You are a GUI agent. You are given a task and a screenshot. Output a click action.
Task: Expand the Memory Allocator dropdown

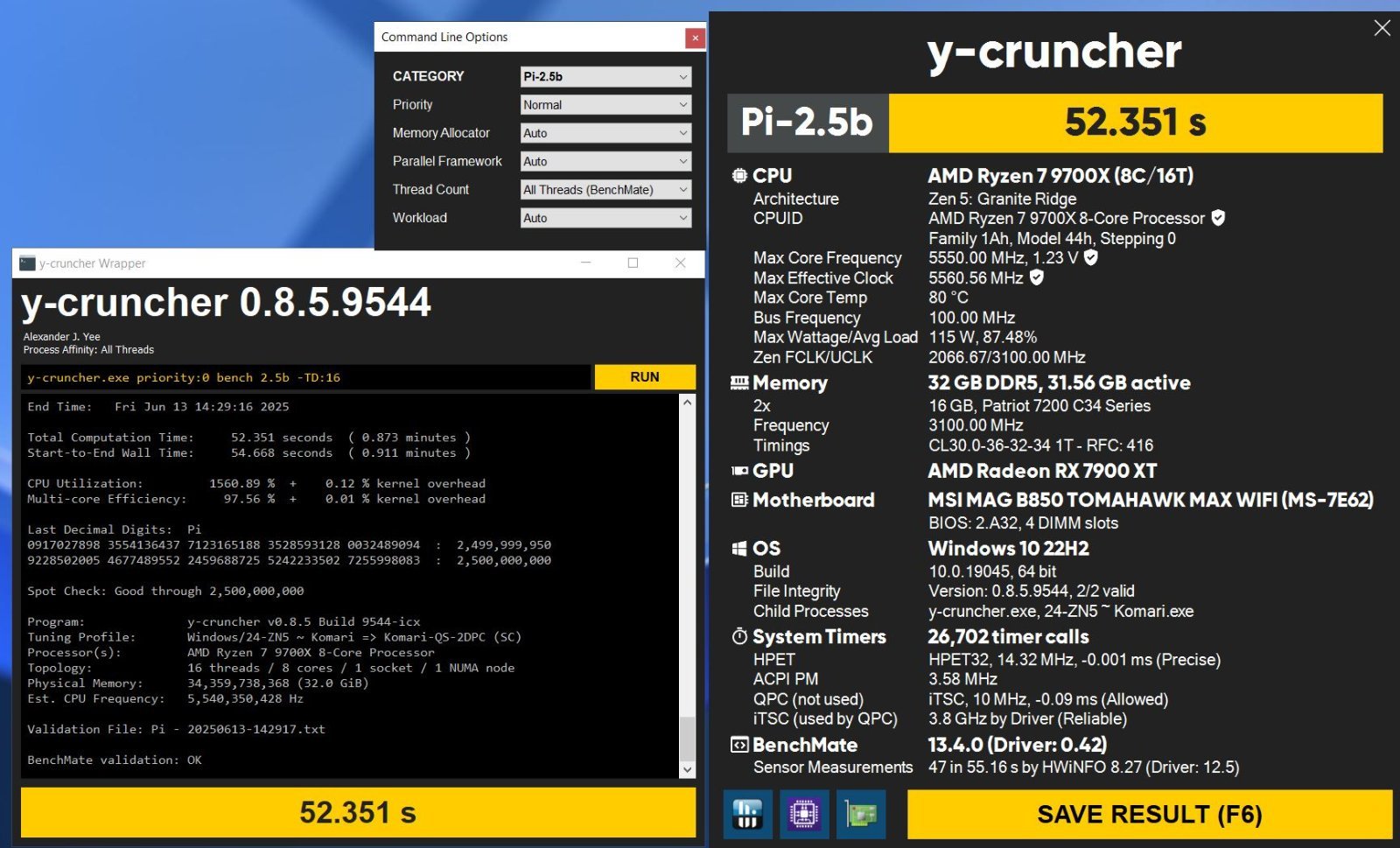[605, 133]
